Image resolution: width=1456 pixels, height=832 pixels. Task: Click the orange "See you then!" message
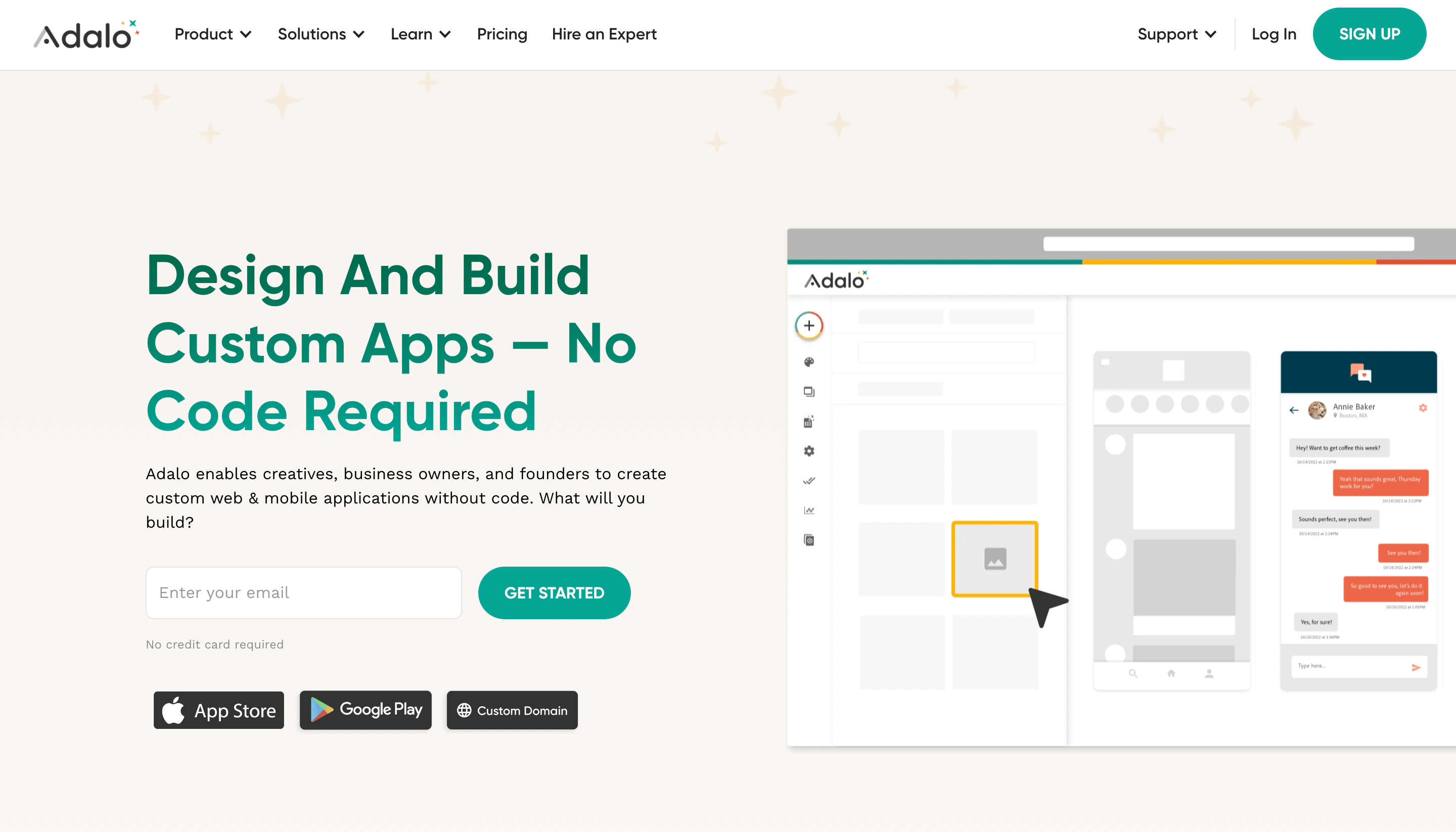tap(1403, 553)
